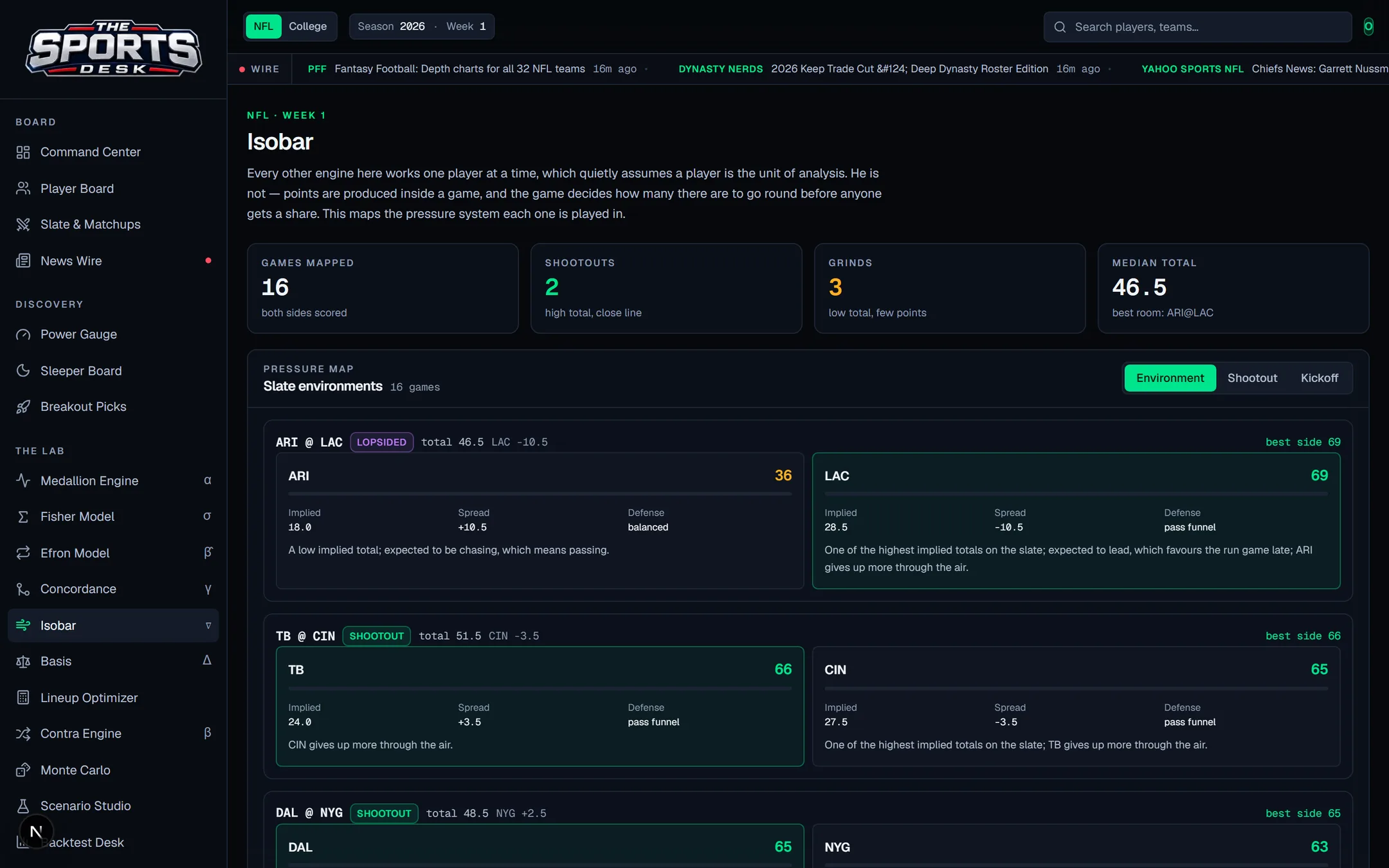Click the Isobar wind icon
Screen dimensions: 1389x868
click(x=23, y=626)
